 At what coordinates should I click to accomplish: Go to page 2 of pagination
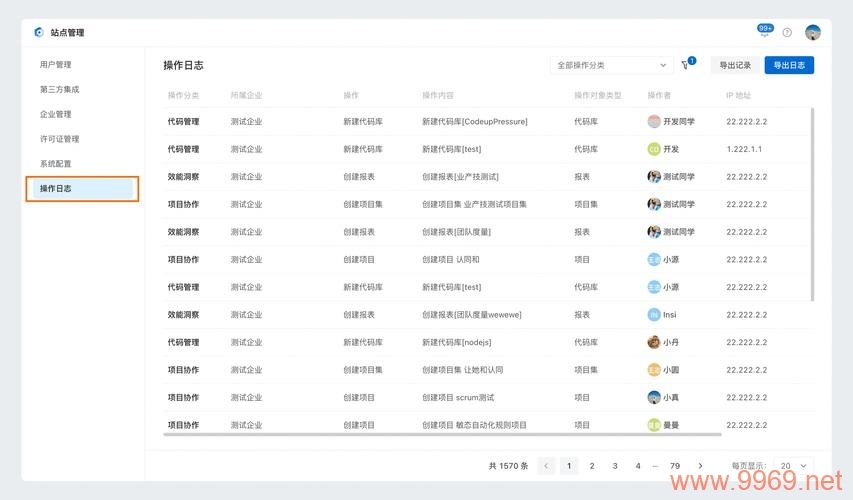[x=592, y=466]
